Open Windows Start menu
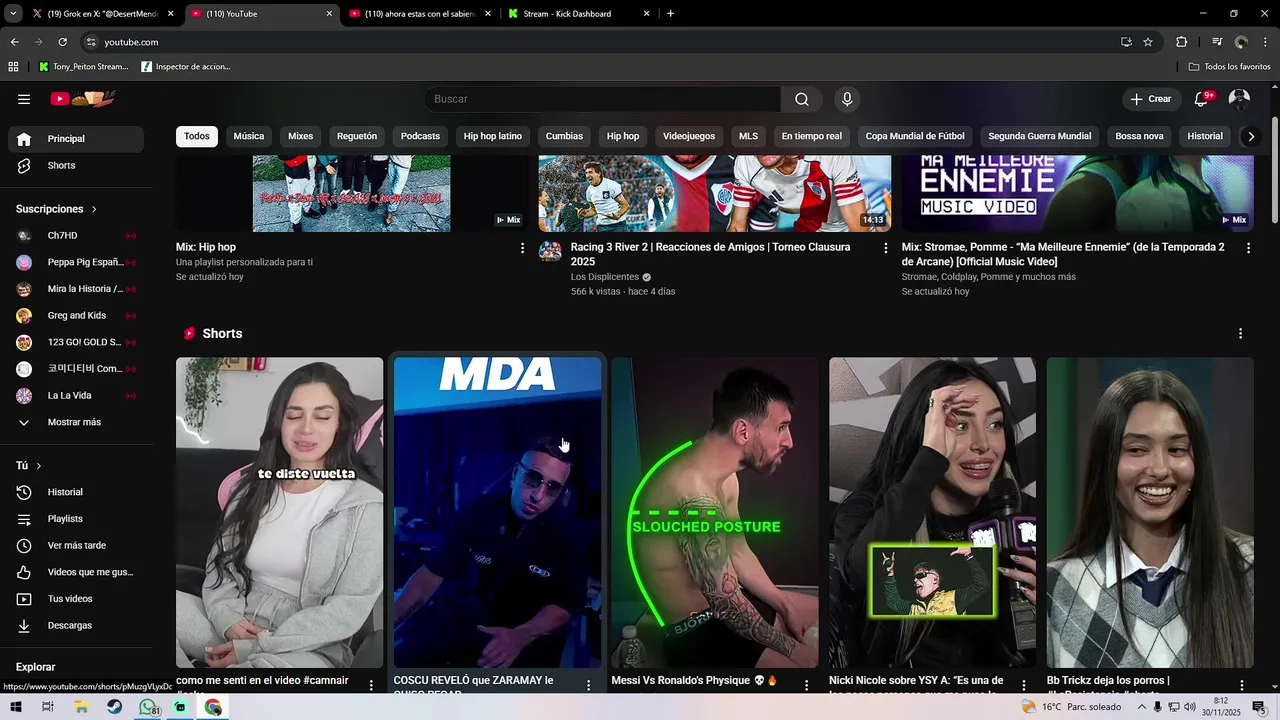This screenshot has height=720, width=1280. pyautogui.click(x=15, y=707)
